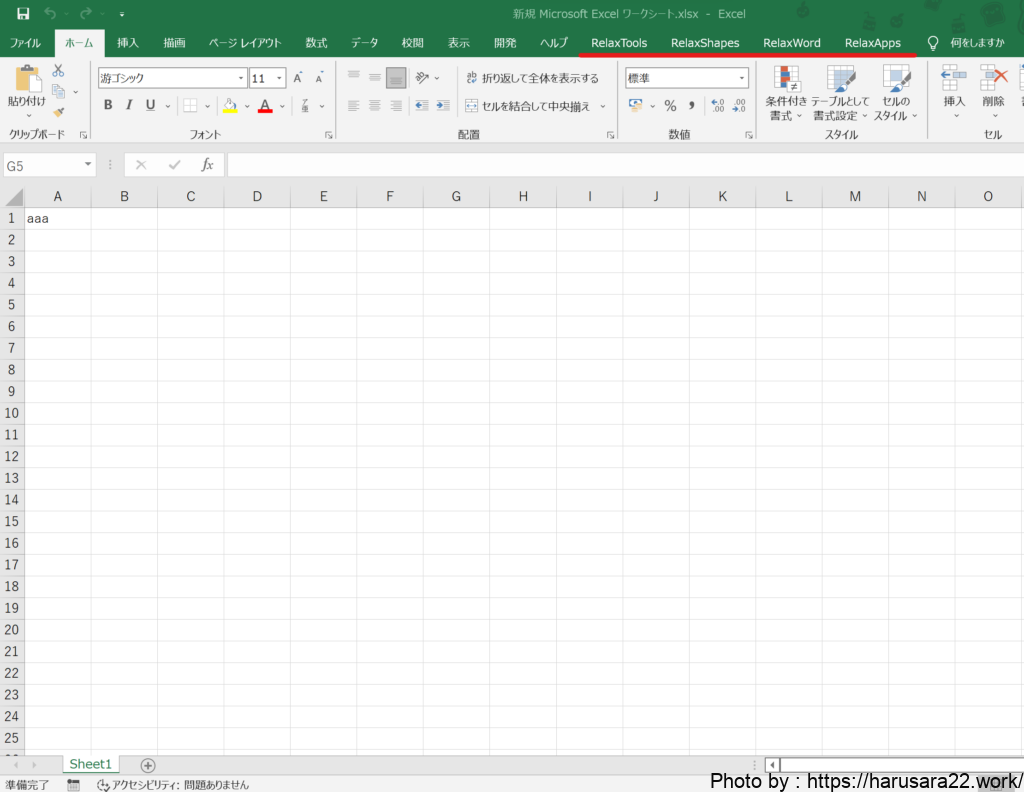
Task: Select the Format Painter brush icon
Action: (x=58, y=112)
